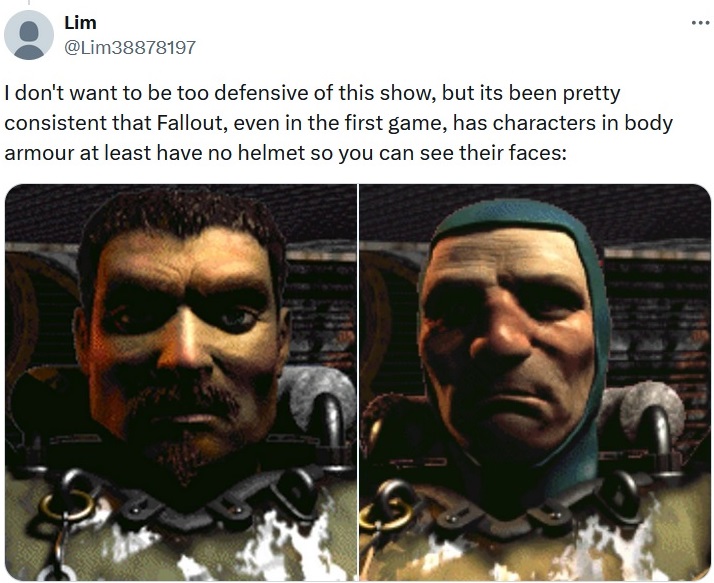The image size is (714, 583).
Task: Click the metal shoulder pipe in right image
Action: [x=657, y=433]
